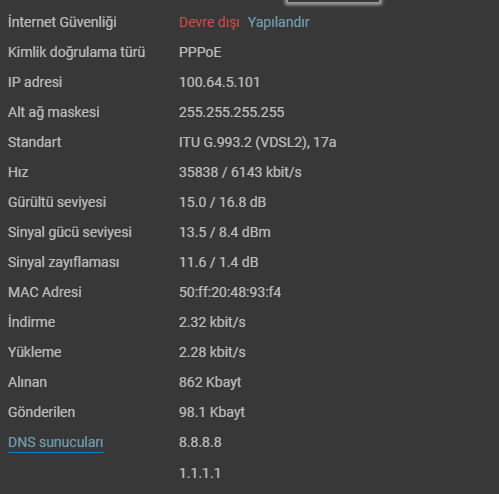Click the İnternet Güvenliği label
Screen dimensions: 499x494
point(62,22)
